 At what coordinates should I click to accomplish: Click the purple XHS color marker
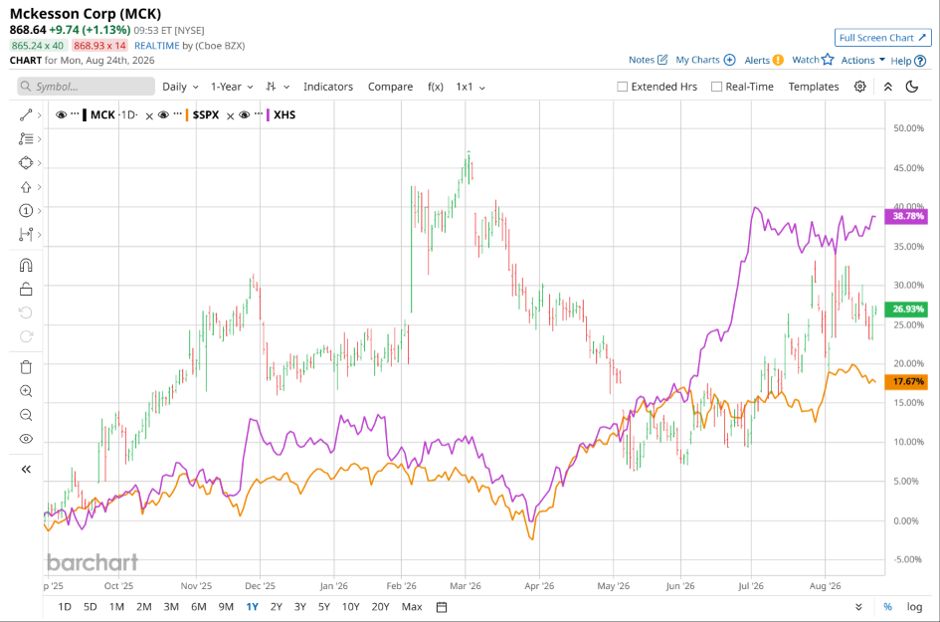coord(267,115)
